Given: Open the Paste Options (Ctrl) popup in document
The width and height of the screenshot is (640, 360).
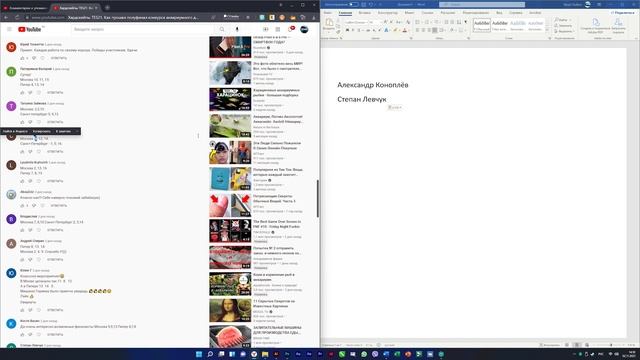Looking at the screenshot, I should pos(395,107).
